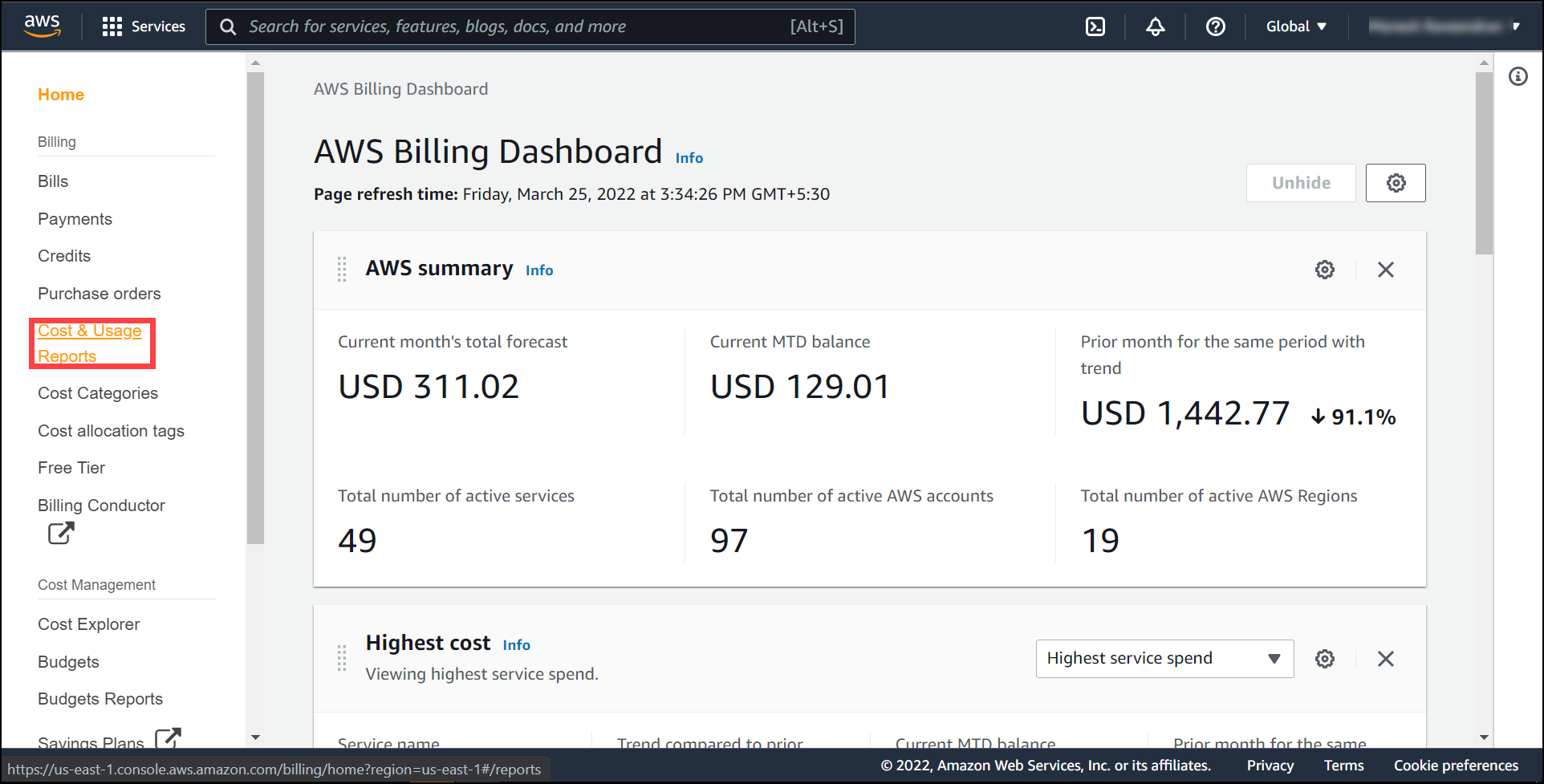Open the Privacy footer link
This screenshot has height=784, width=1544.
point(1270,766)
